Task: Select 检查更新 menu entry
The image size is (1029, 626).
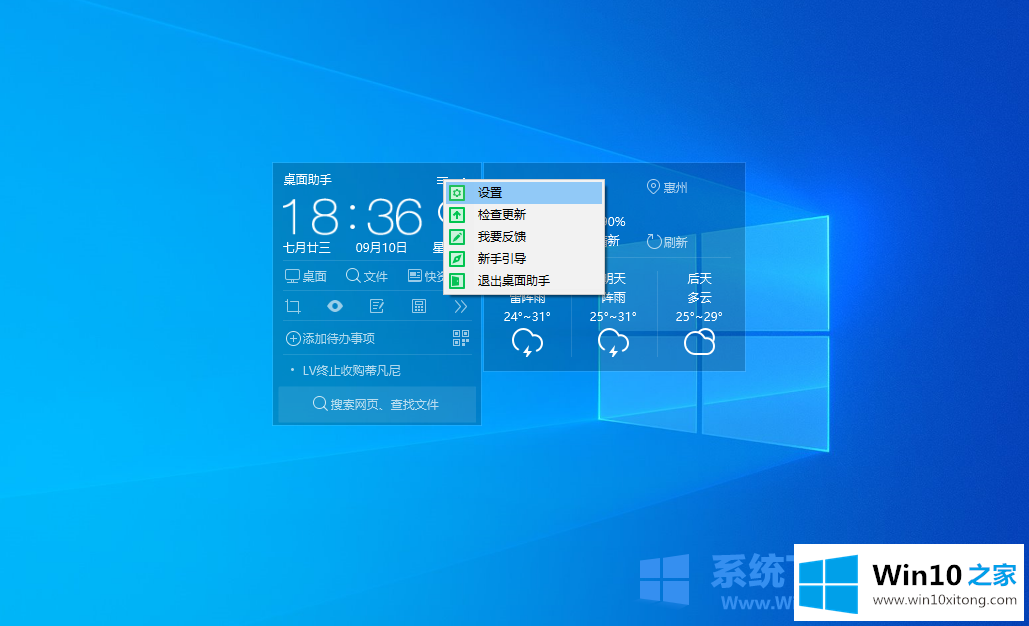Action: 524,215
